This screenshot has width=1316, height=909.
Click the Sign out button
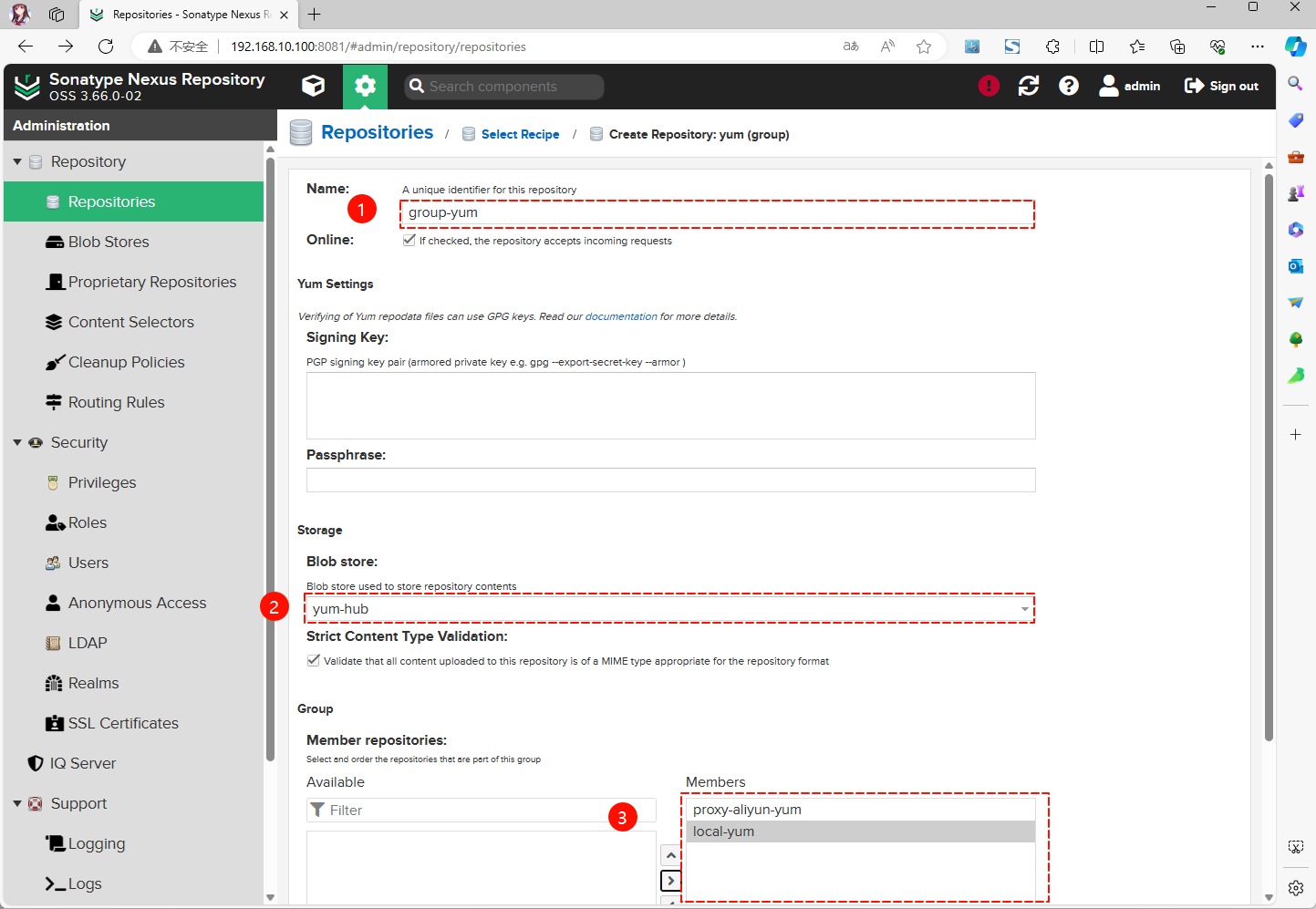[x=1221, y=86]
